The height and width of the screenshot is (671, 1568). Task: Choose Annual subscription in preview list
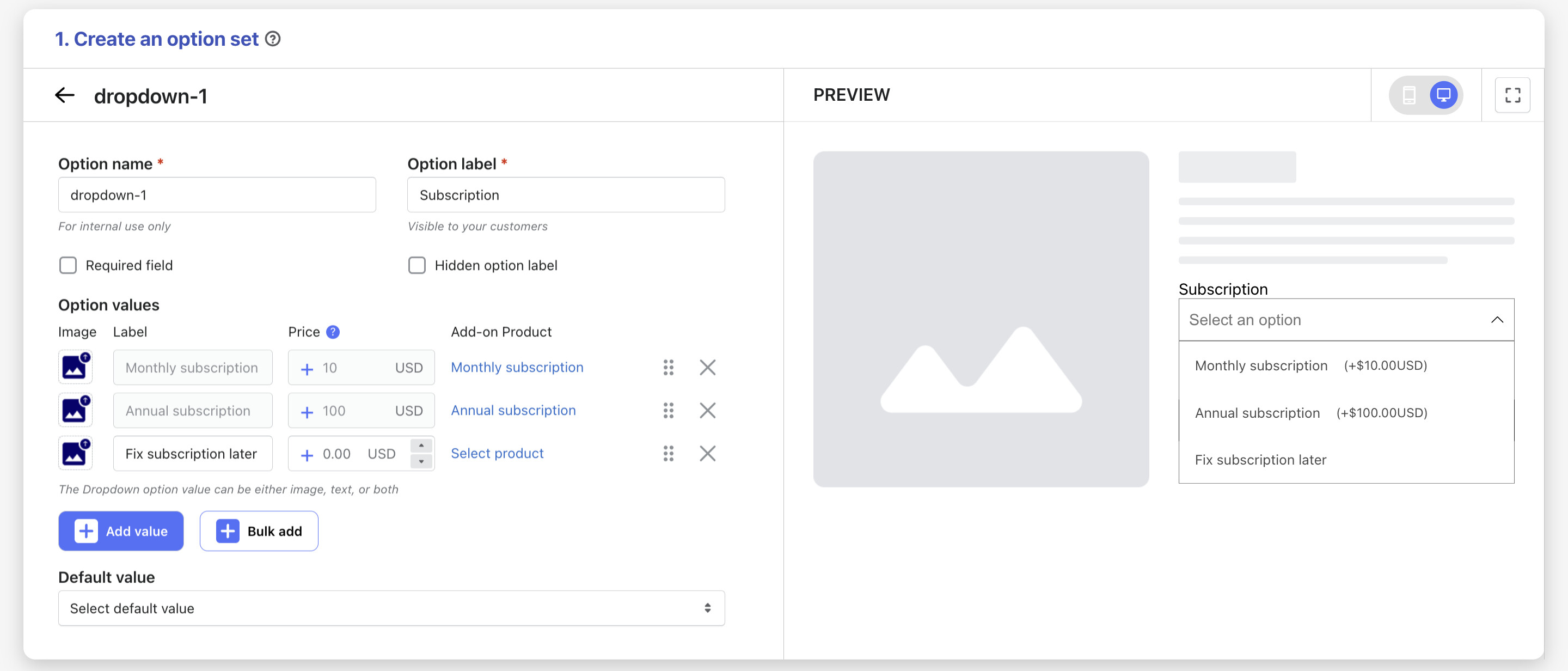click(x=1257, y=413)
